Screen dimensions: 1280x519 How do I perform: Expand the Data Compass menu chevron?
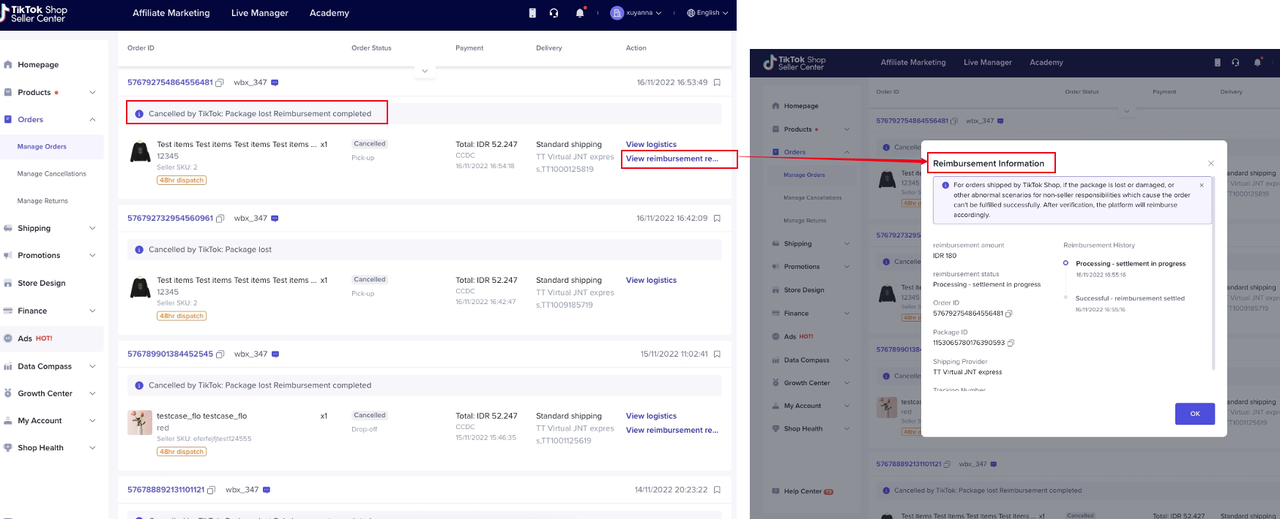click(x=93, y=366)
